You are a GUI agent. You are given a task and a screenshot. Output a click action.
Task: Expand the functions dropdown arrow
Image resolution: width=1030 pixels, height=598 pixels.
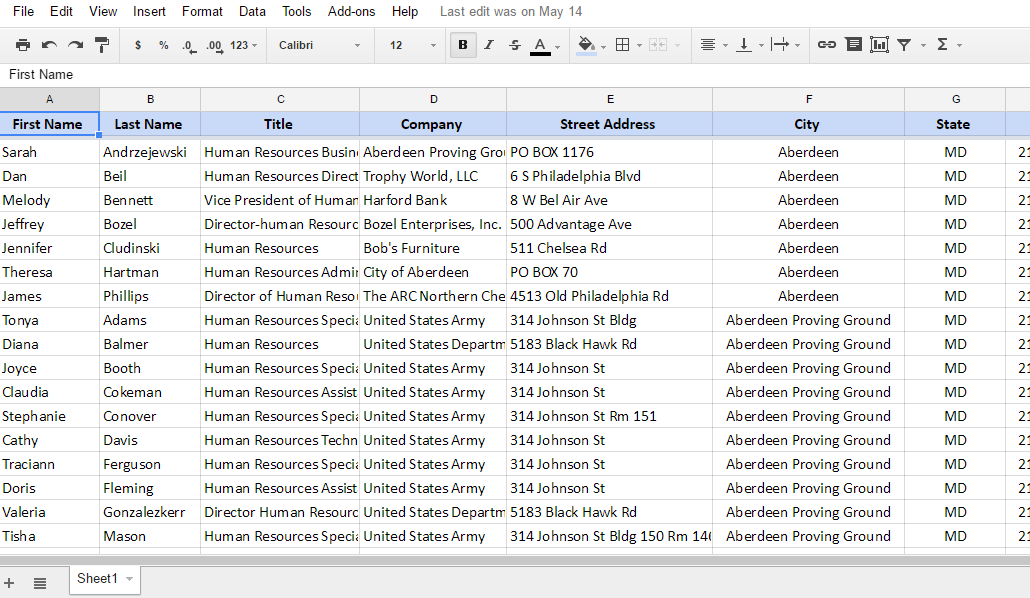click(x=960, y=45)
